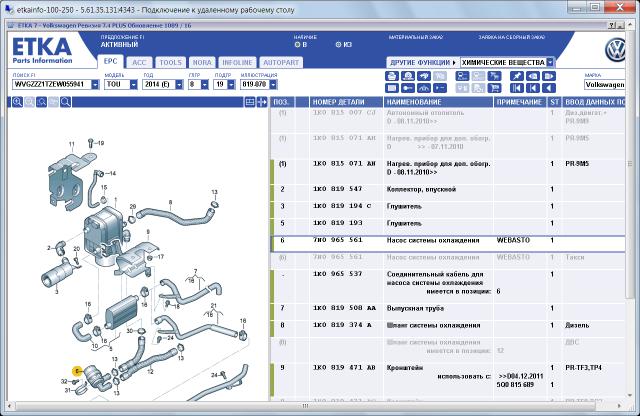Click the print icon in the toolbar
640x416 pixels.
391,76
